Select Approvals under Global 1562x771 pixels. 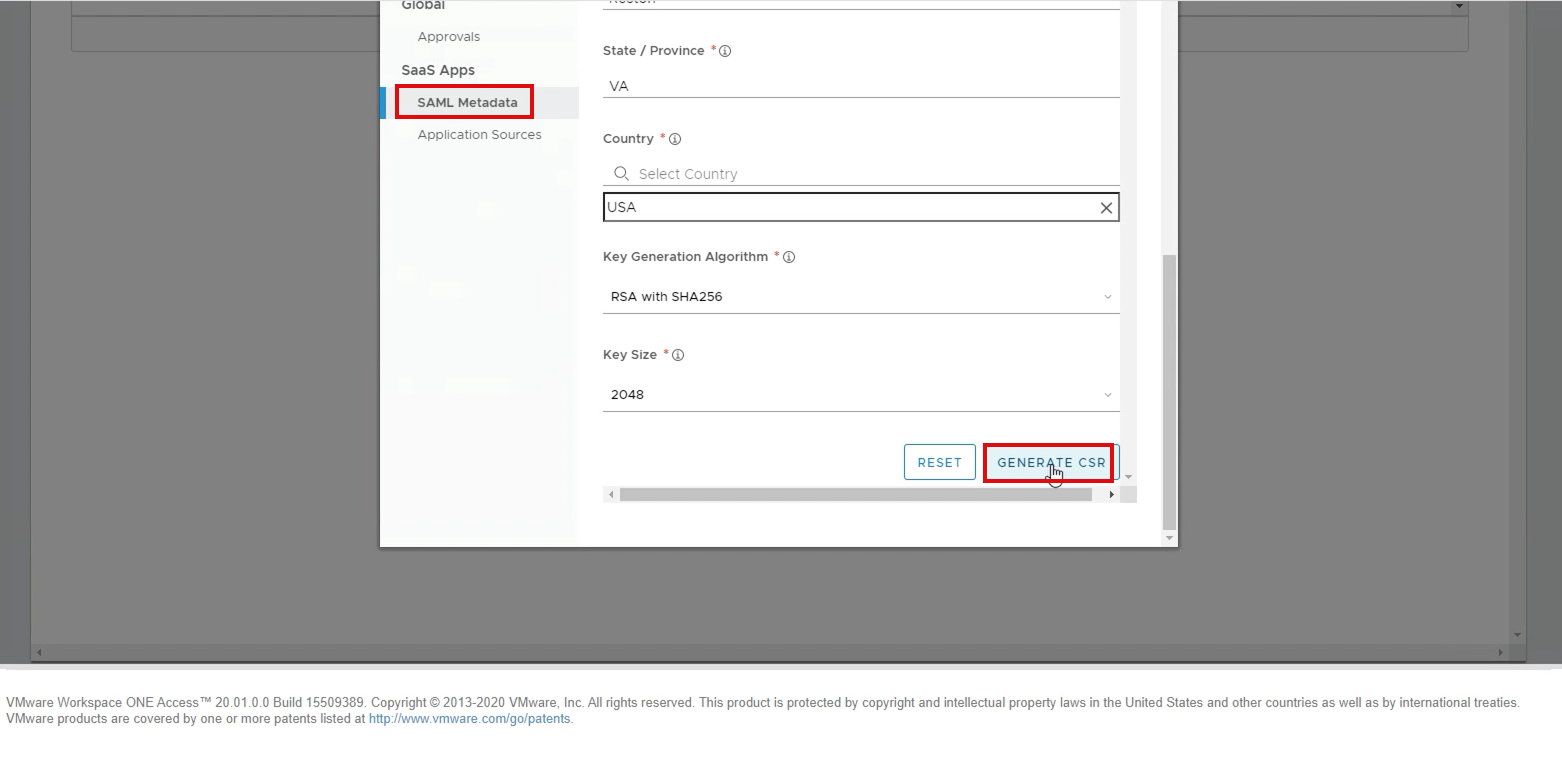click(x=448, y=37)
